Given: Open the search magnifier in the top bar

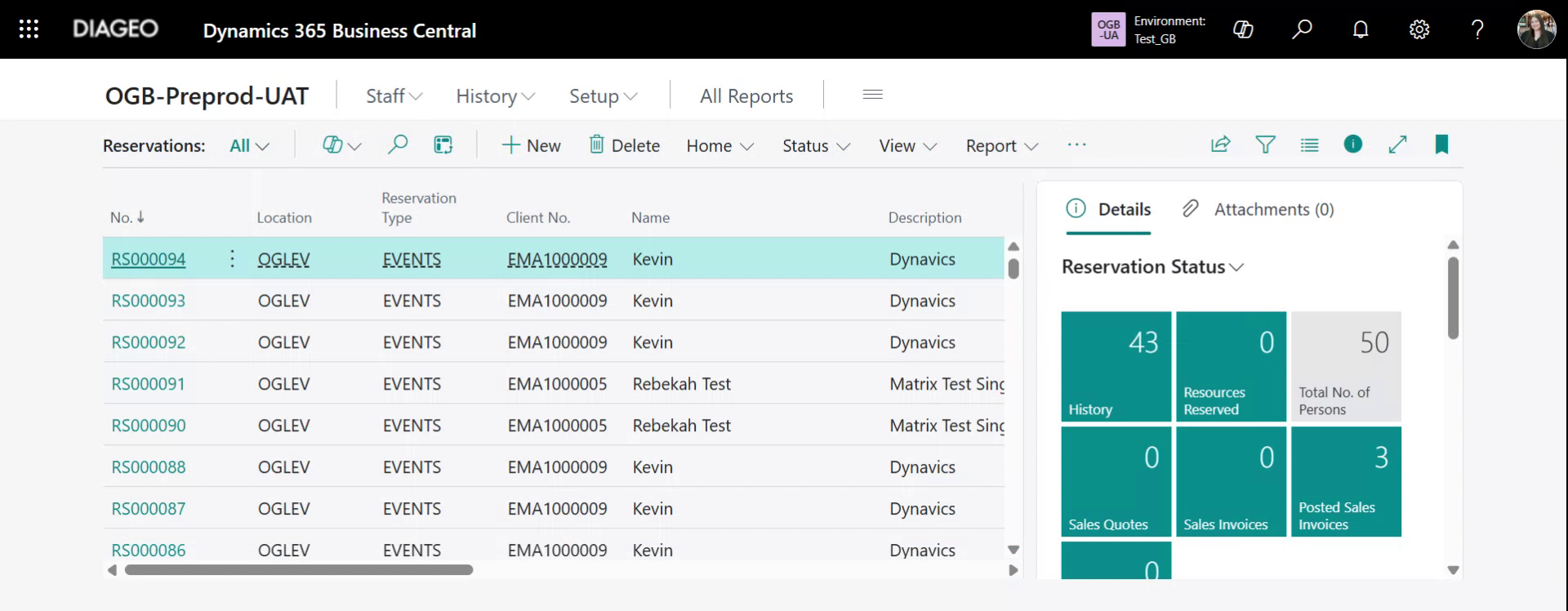Looking at the screenshot, I should point(1302,29).
